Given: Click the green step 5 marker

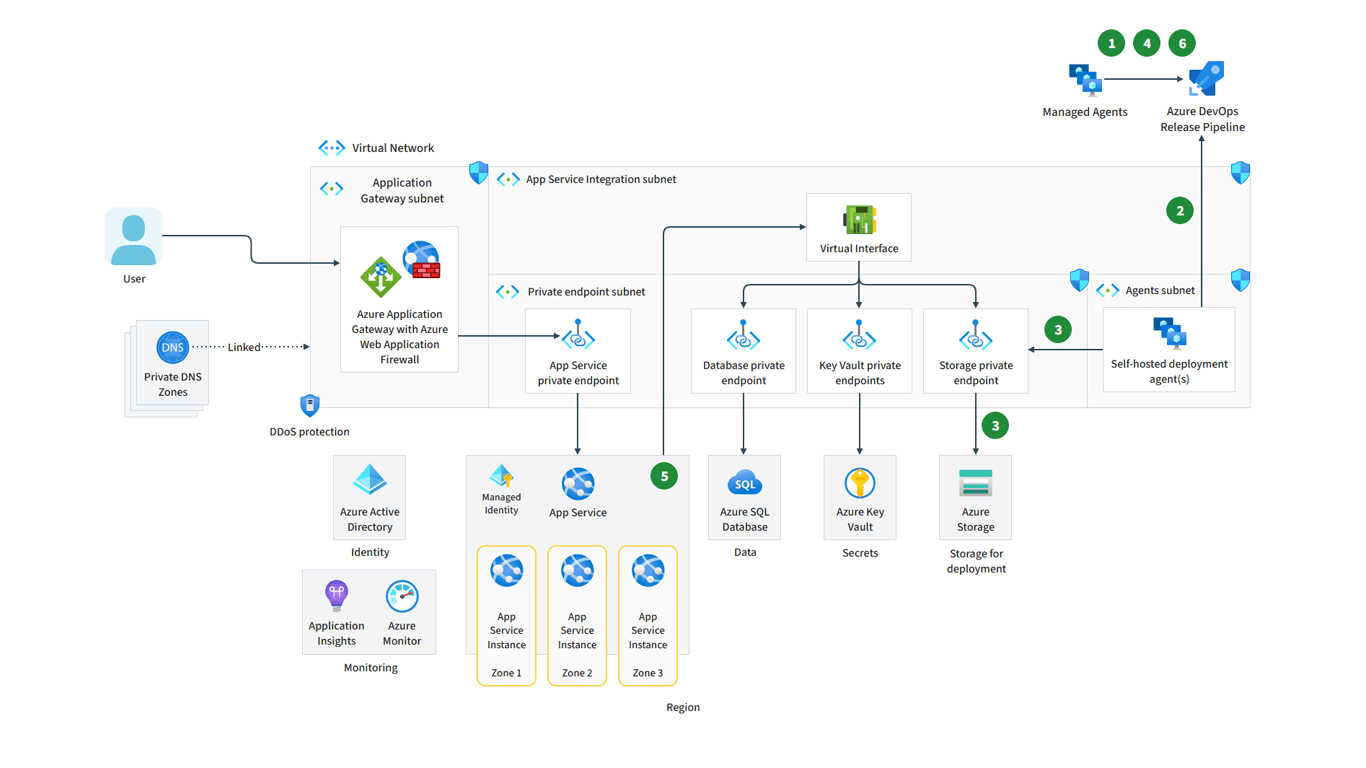Looking at the screenshot, I should pyautogui.click(x=664, y=476).
